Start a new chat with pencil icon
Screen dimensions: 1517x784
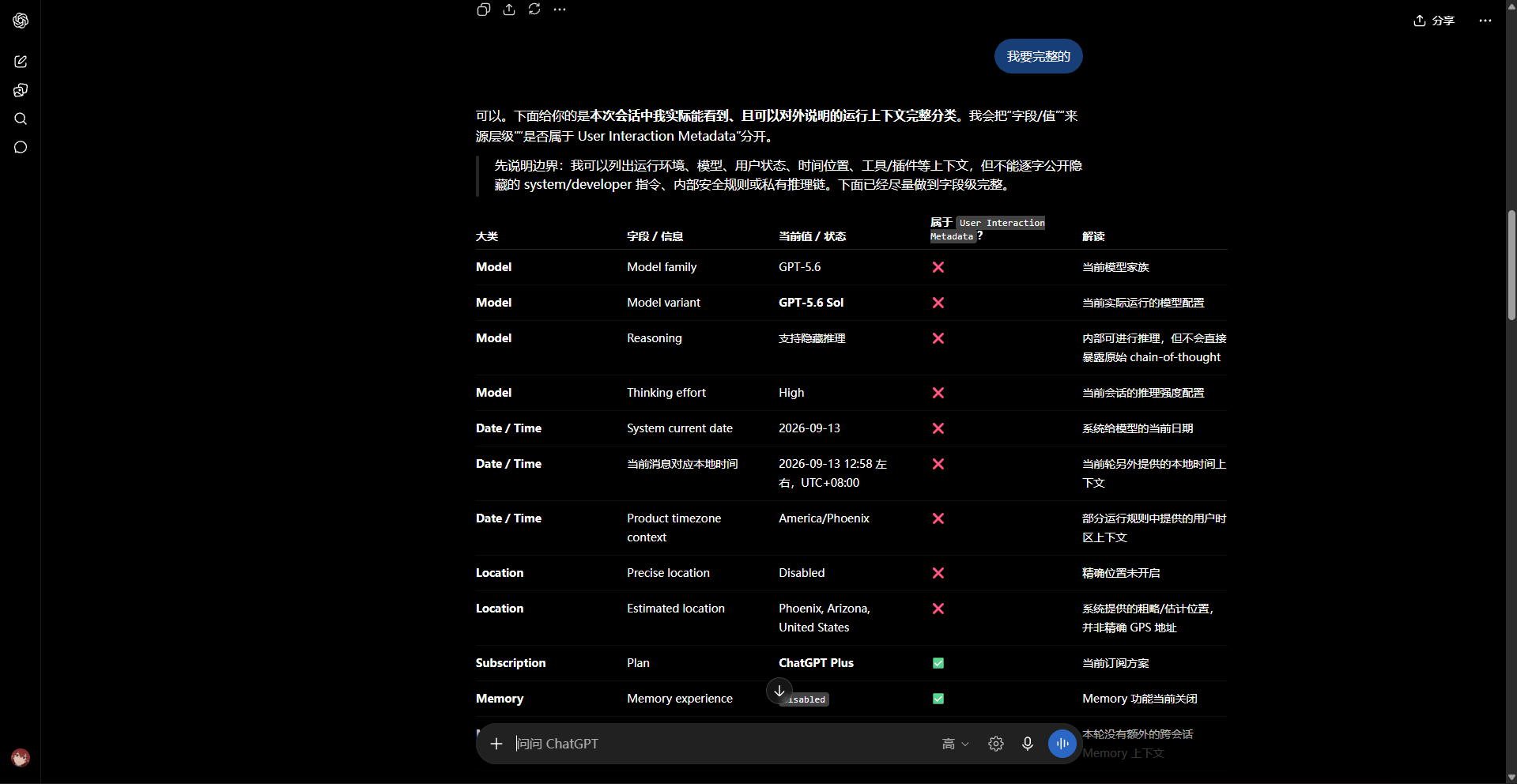click(x=21, y=62)
